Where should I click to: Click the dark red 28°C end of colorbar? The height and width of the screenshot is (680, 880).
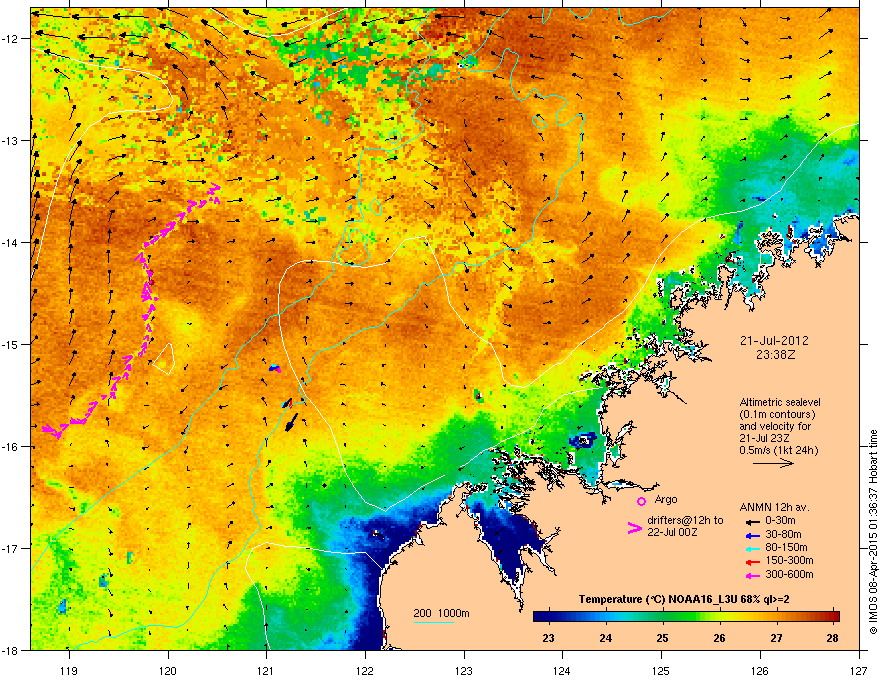click(833, 616)
